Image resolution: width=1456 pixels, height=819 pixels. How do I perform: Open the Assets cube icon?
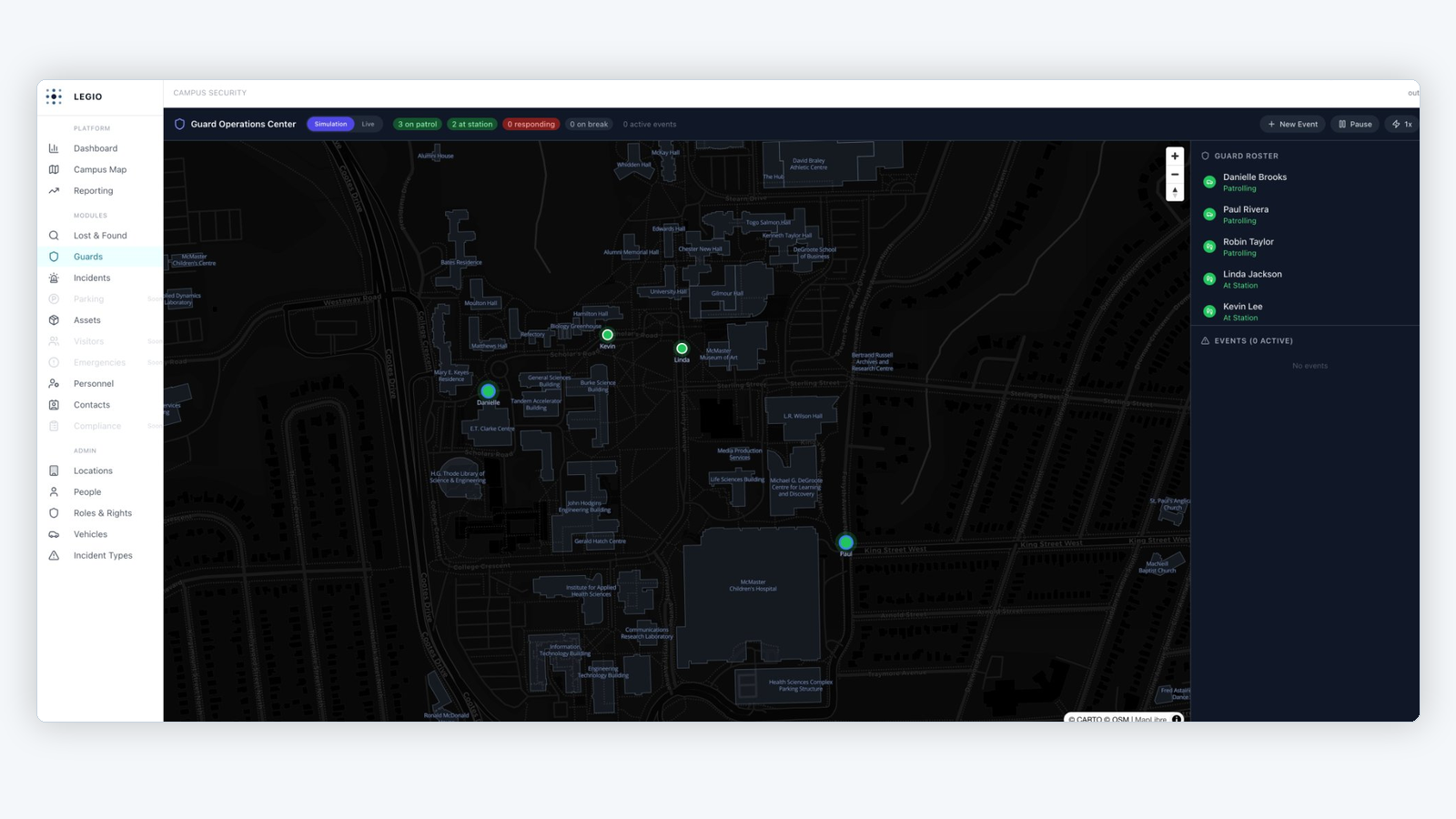tap(54, 320)
